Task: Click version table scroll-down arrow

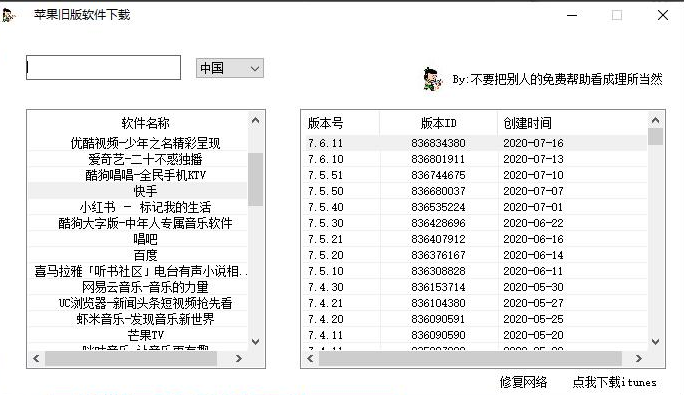Action: pos(655,342)
